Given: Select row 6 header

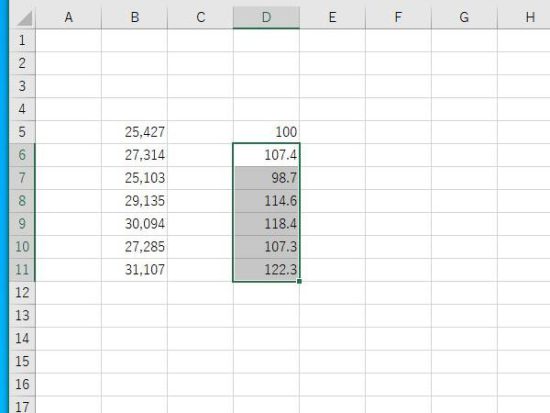Looking at the screenshot, I should click(22, 155).
